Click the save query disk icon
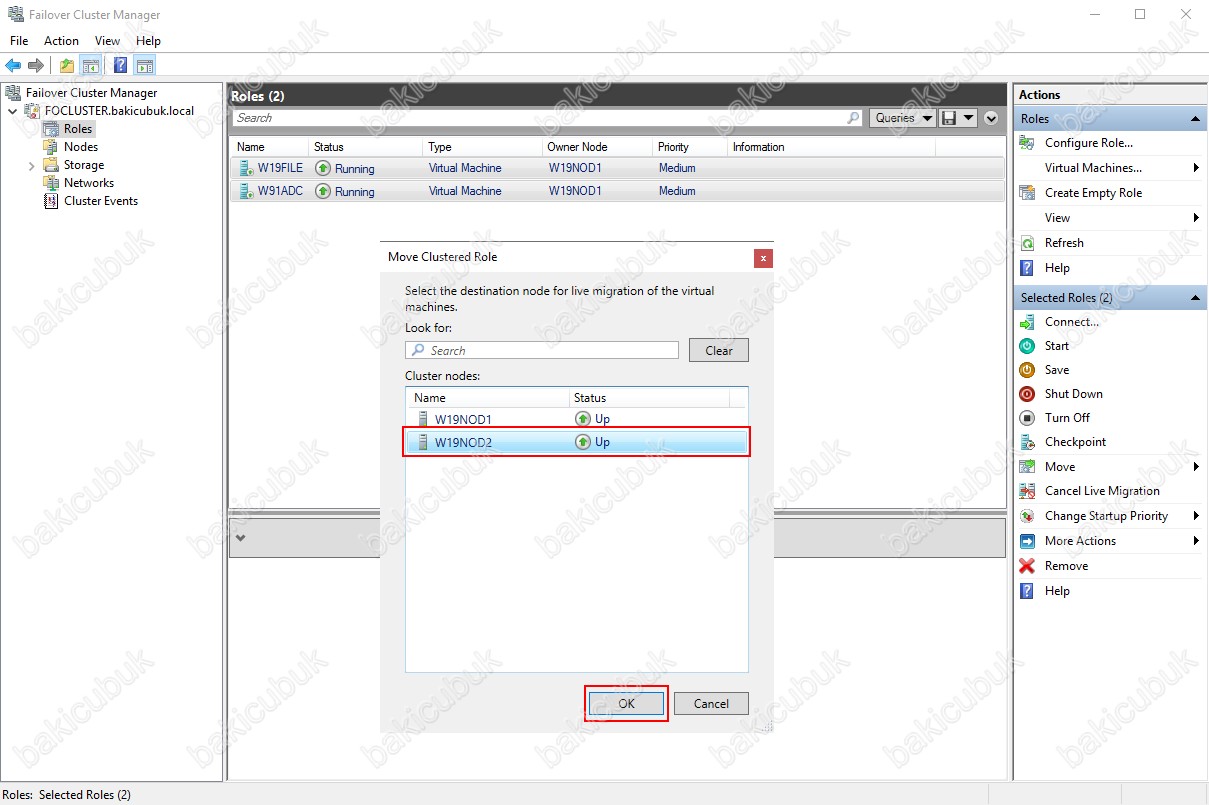 point(949,118)
